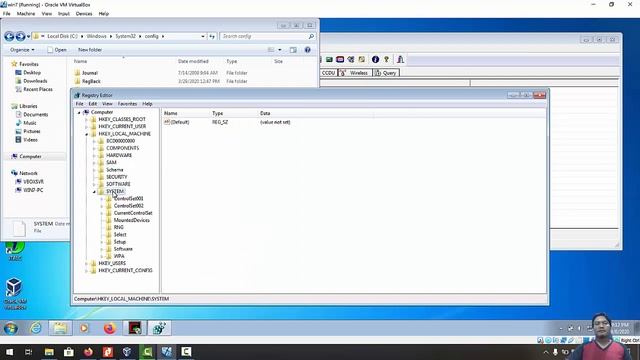Open the Registry Editor View menu

[107, 104]
